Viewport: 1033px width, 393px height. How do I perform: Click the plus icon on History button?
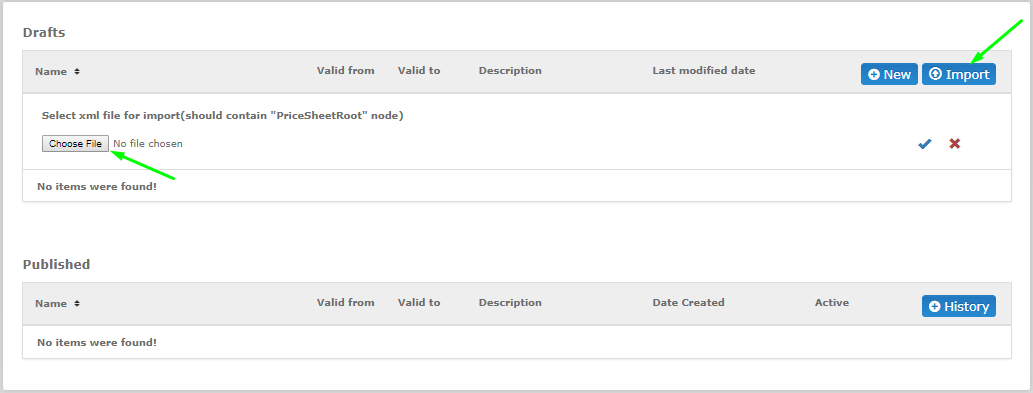click(x=934, y=306)
